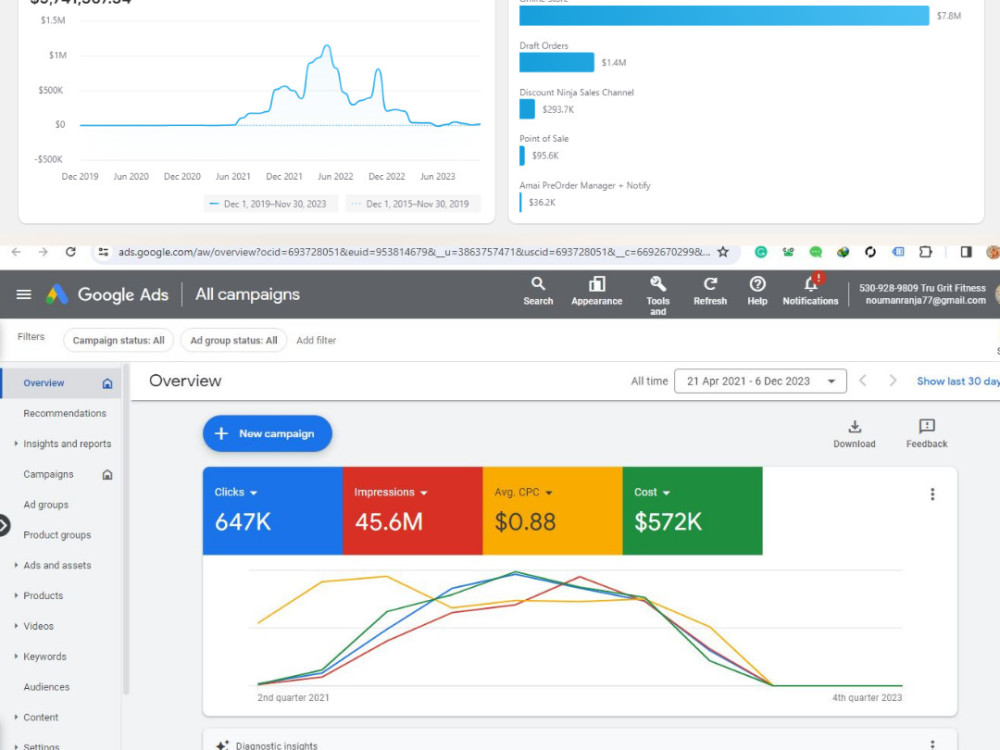The height and width of the screenshot is (750, 1000).
Task: Open the Cost metric dropdown
Action: pos(652,492)
